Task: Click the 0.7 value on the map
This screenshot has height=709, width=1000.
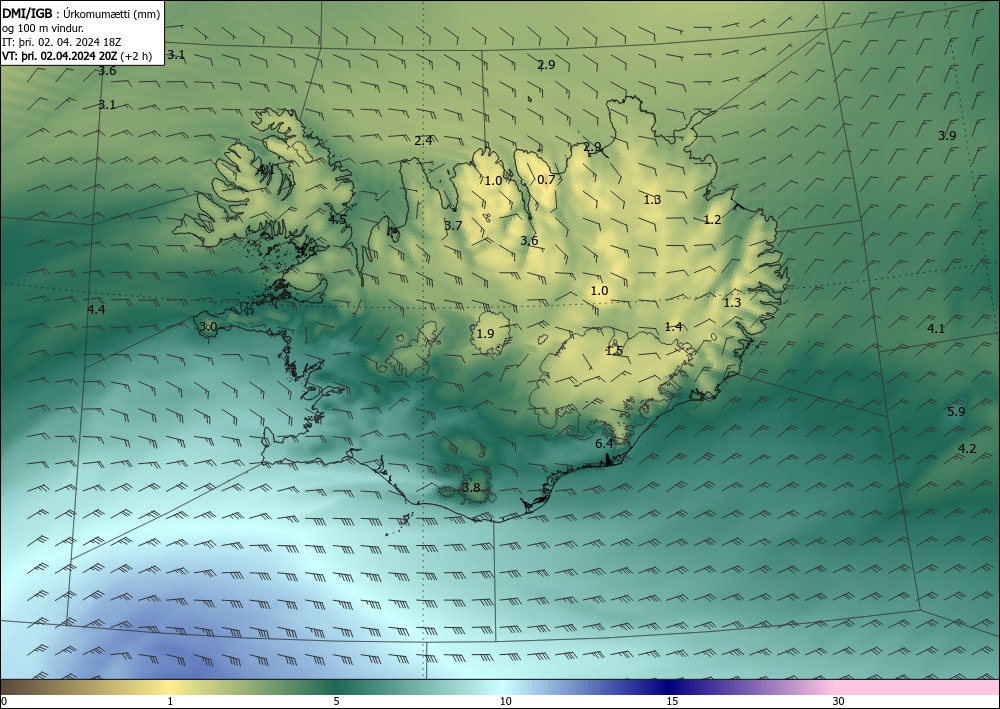Action: (x=546, y=180)
